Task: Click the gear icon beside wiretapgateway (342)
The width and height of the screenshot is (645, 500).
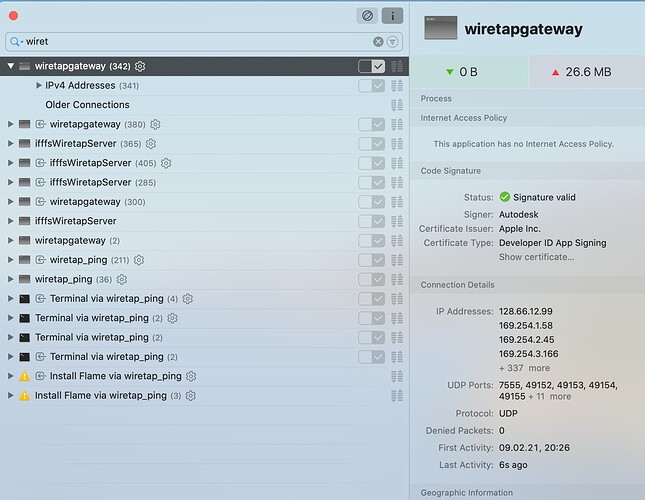Action: tap(140, 66)
